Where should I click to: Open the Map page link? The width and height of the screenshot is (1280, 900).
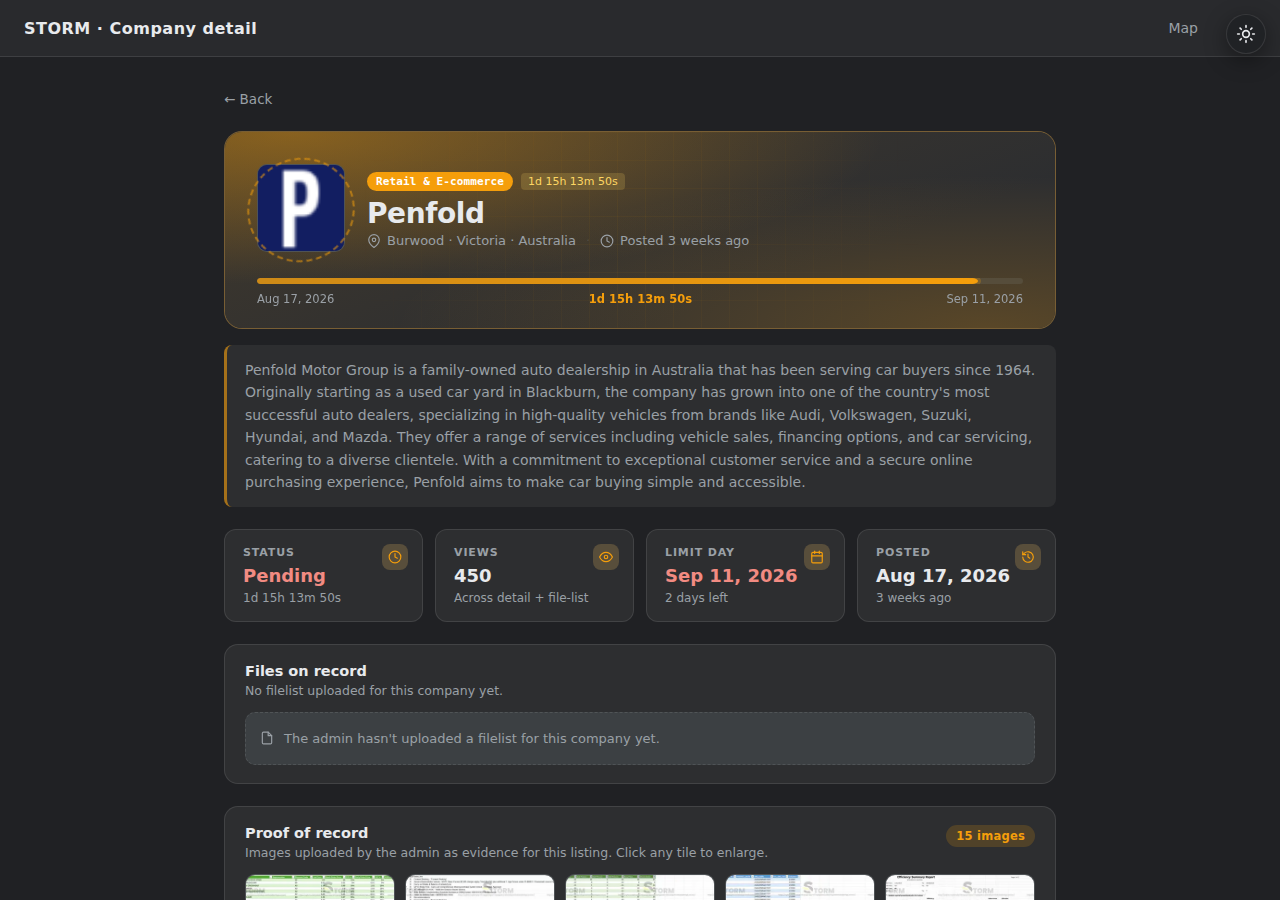pyautogui.click(x=1183, y=28)
